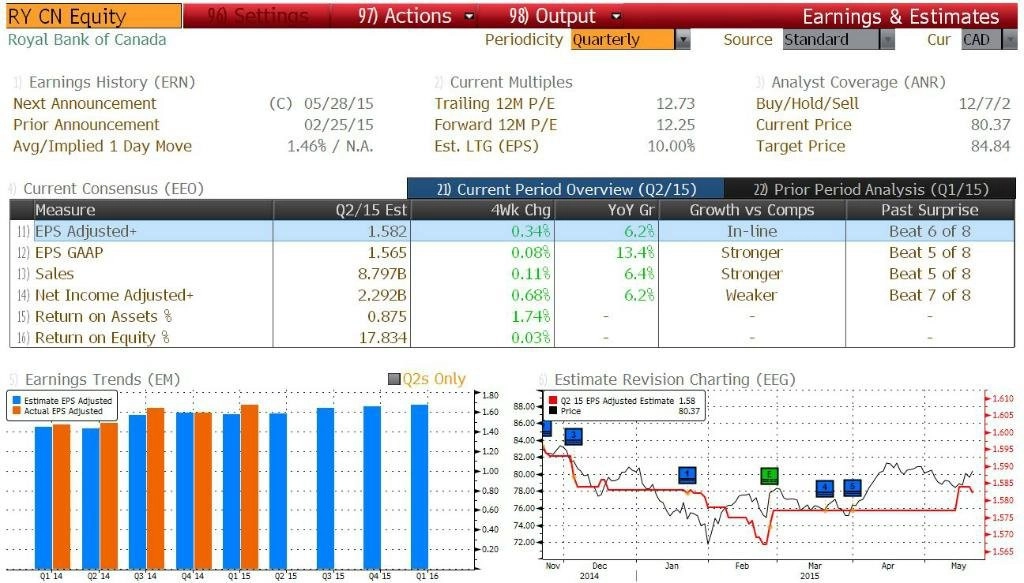
Task: Click the In-line growth vs comps cell
Action: 752,231
